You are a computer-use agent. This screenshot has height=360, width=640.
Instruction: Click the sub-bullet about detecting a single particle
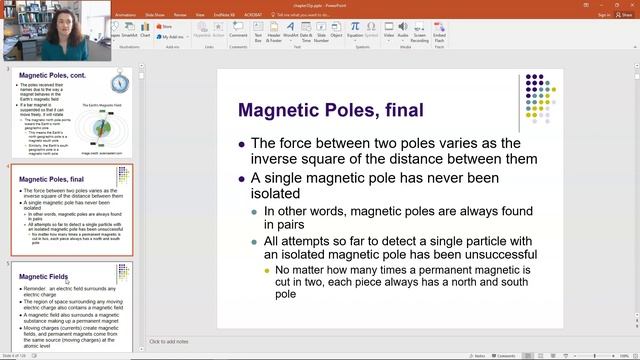[x=400, y=248]
